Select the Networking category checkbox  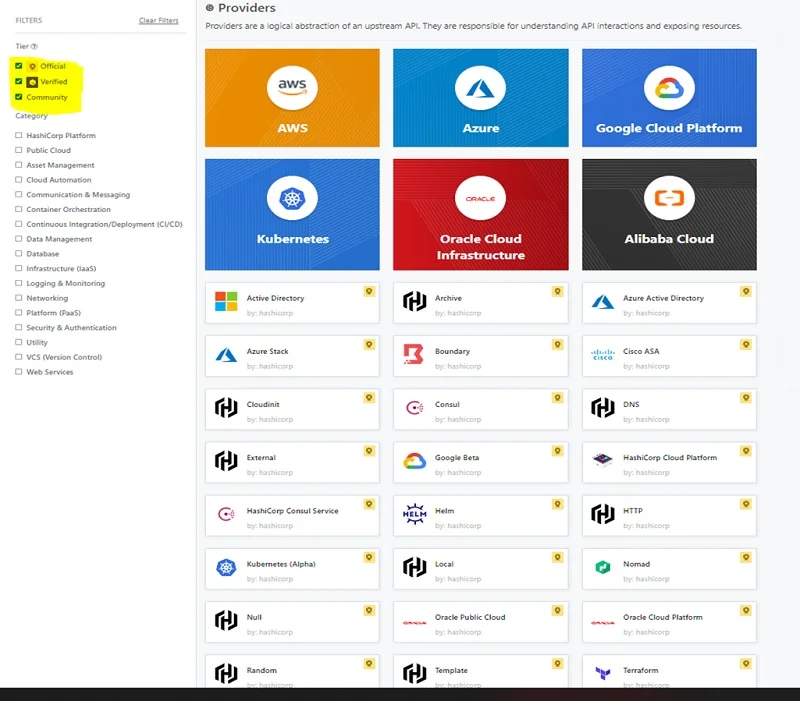(x=19, y=298)
